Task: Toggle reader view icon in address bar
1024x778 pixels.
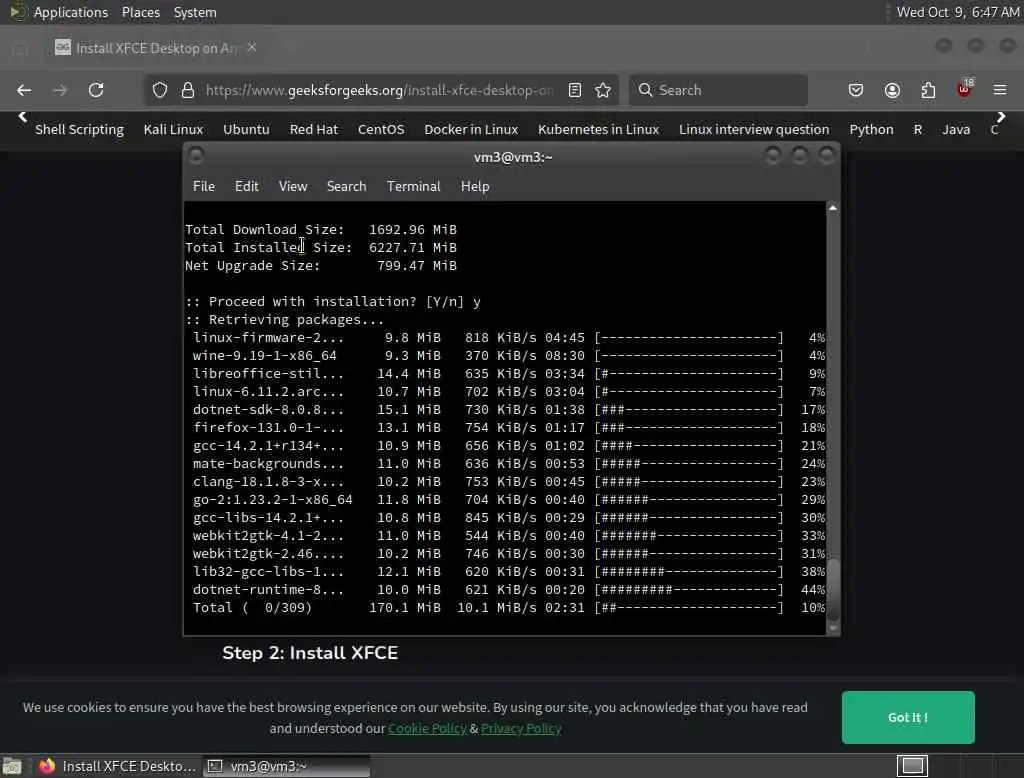Action: (x=575, y=90)
